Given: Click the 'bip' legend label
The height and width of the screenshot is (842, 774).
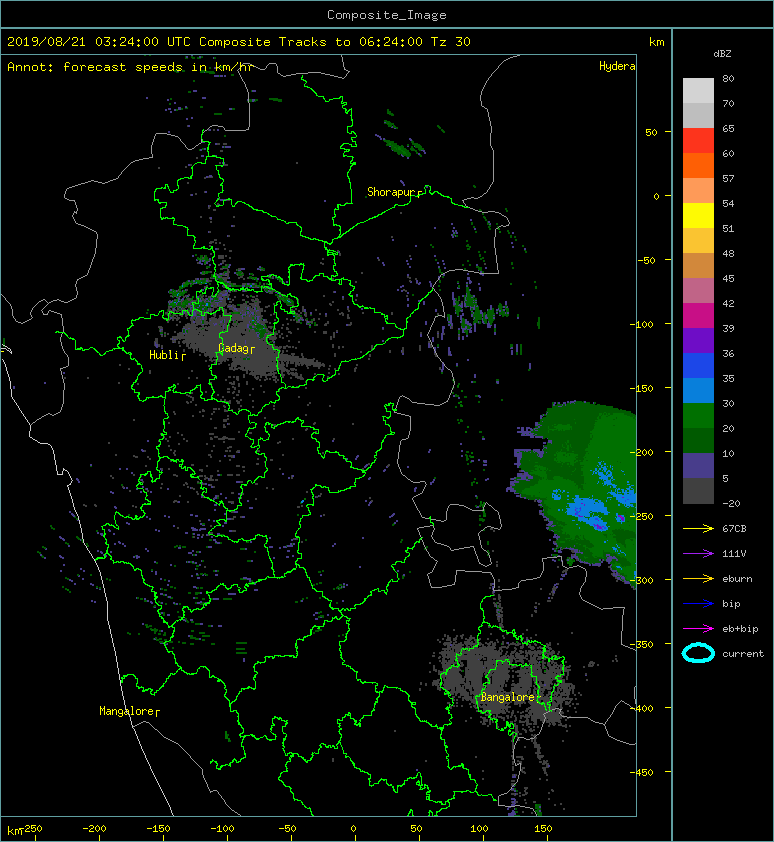Looking at the screenshot, I should click(731, 604).
